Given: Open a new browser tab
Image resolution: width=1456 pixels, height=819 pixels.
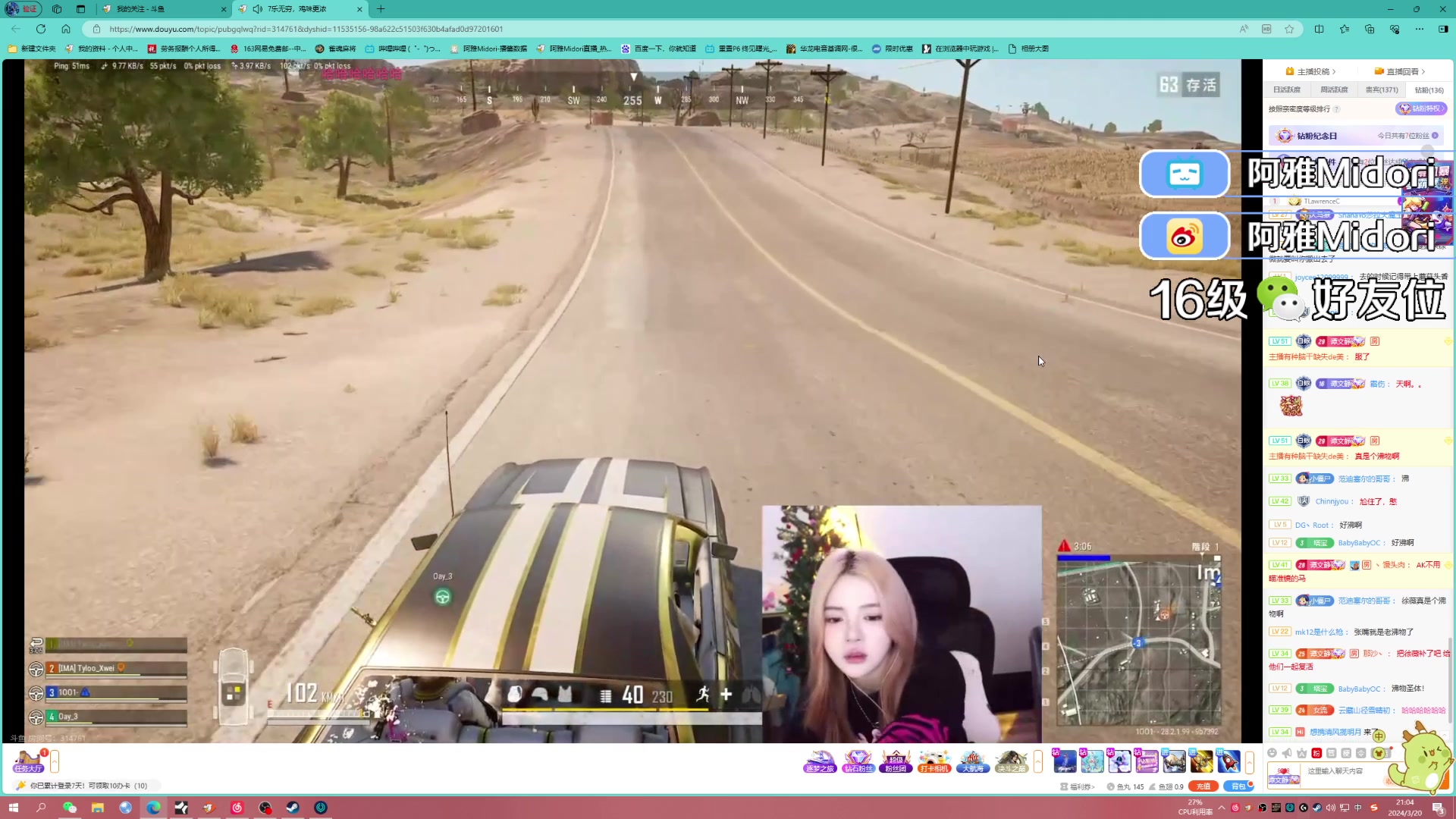Looking at the screenshot, I should 381,9.
